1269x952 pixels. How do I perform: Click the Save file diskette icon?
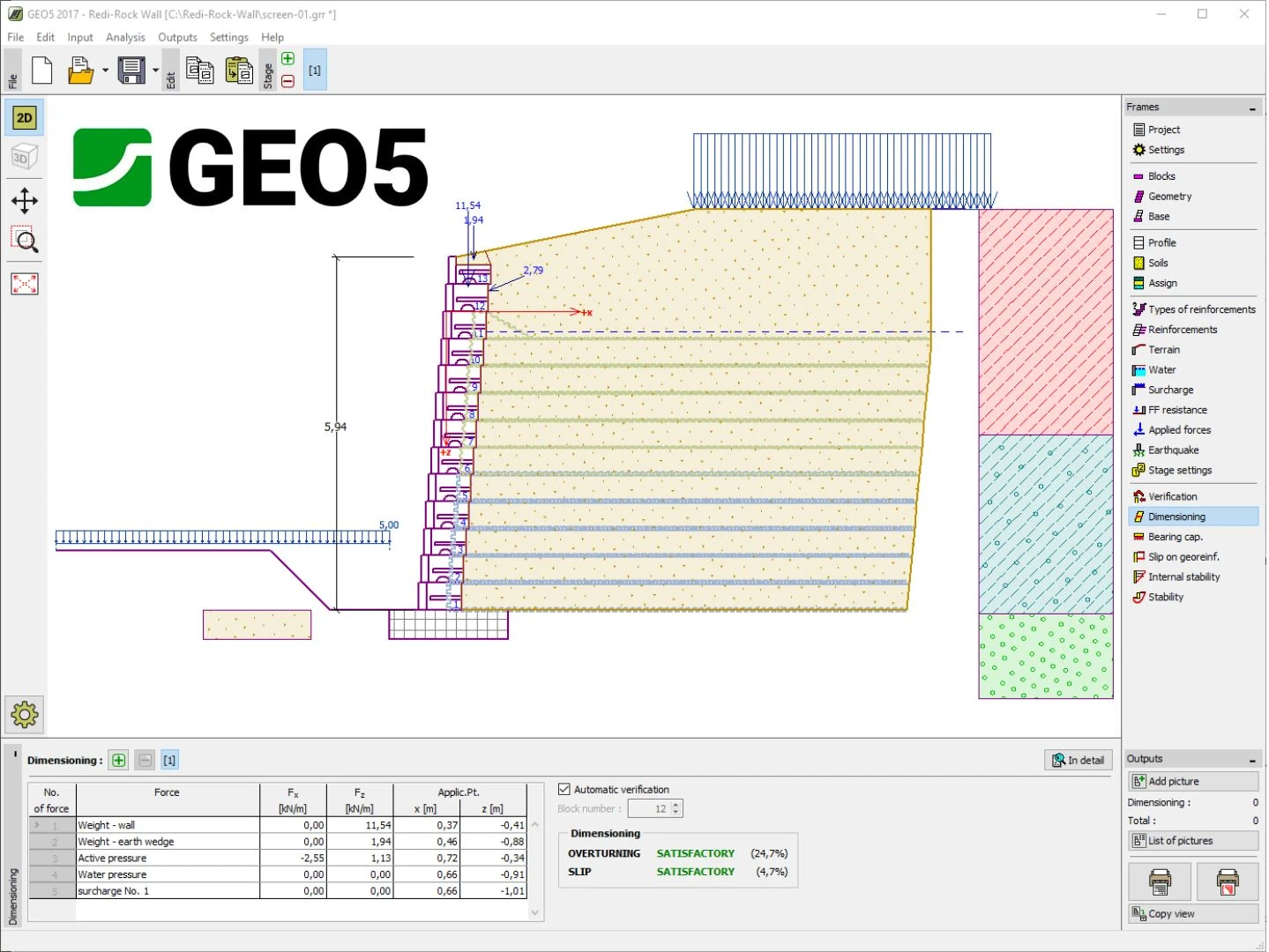point(131,71)
